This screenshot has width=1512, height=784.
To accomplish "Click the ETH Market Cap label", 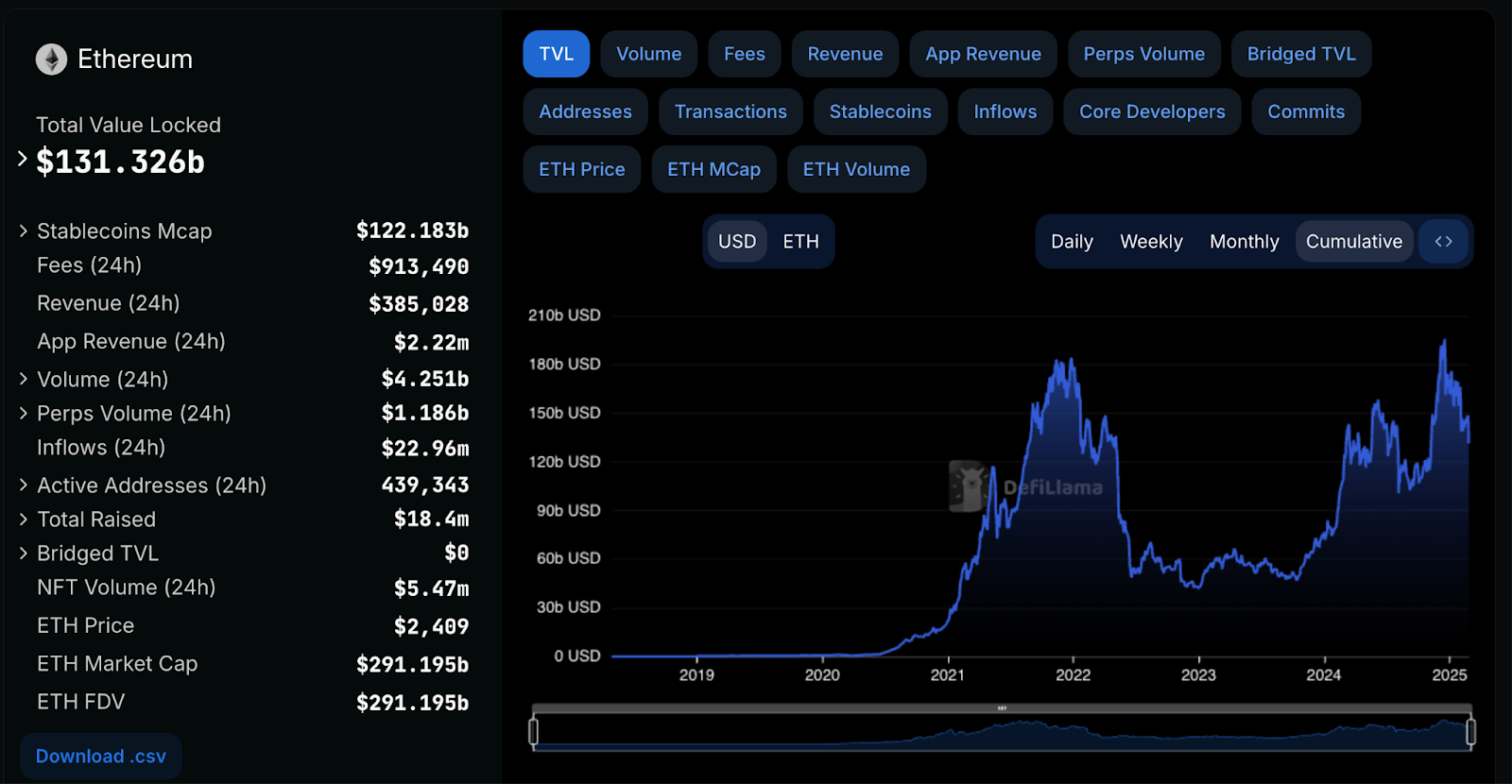I will coord(117,664).
